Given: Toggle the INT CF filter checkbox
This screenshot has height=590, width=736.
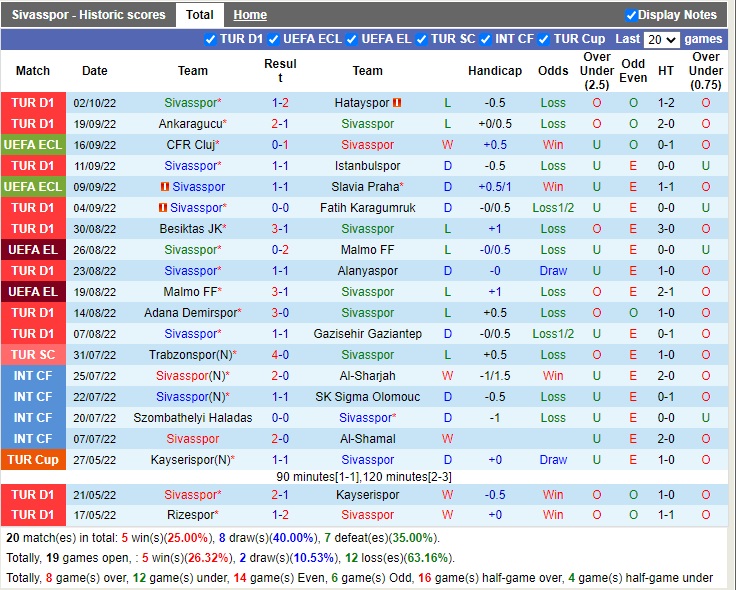Looking at the screenshot, I should (486, 39).
